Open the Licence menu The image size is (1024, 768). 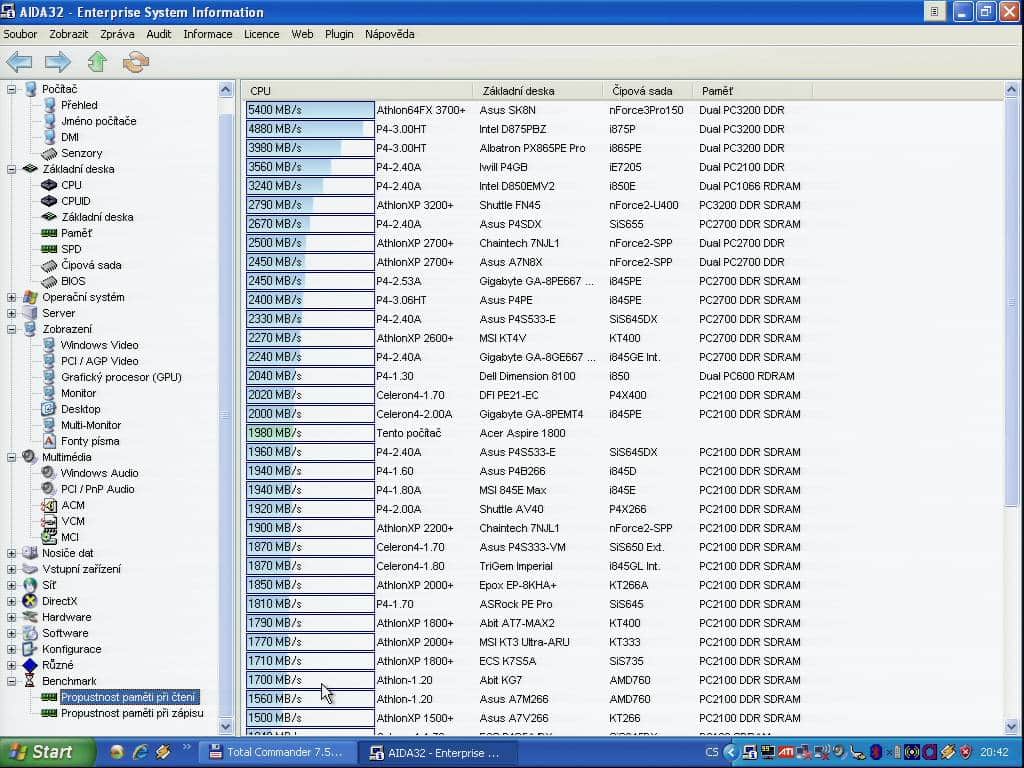pos(262,34)
